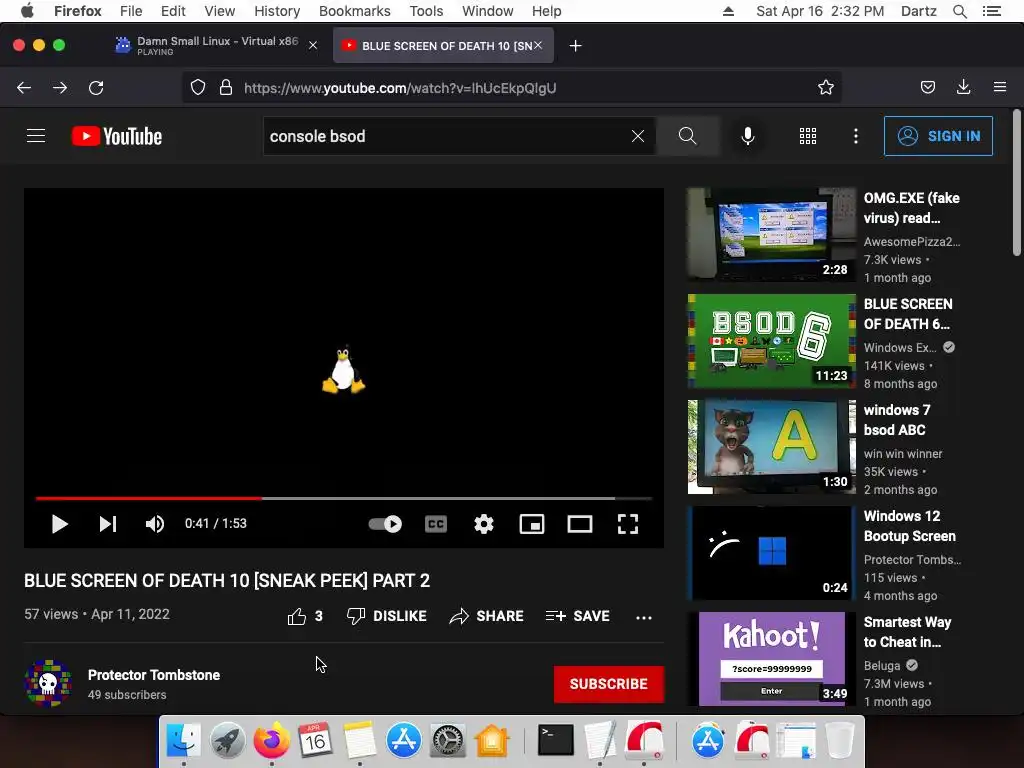
Task: Toggle the autoplay switch in the player
Action: [385, 524]
